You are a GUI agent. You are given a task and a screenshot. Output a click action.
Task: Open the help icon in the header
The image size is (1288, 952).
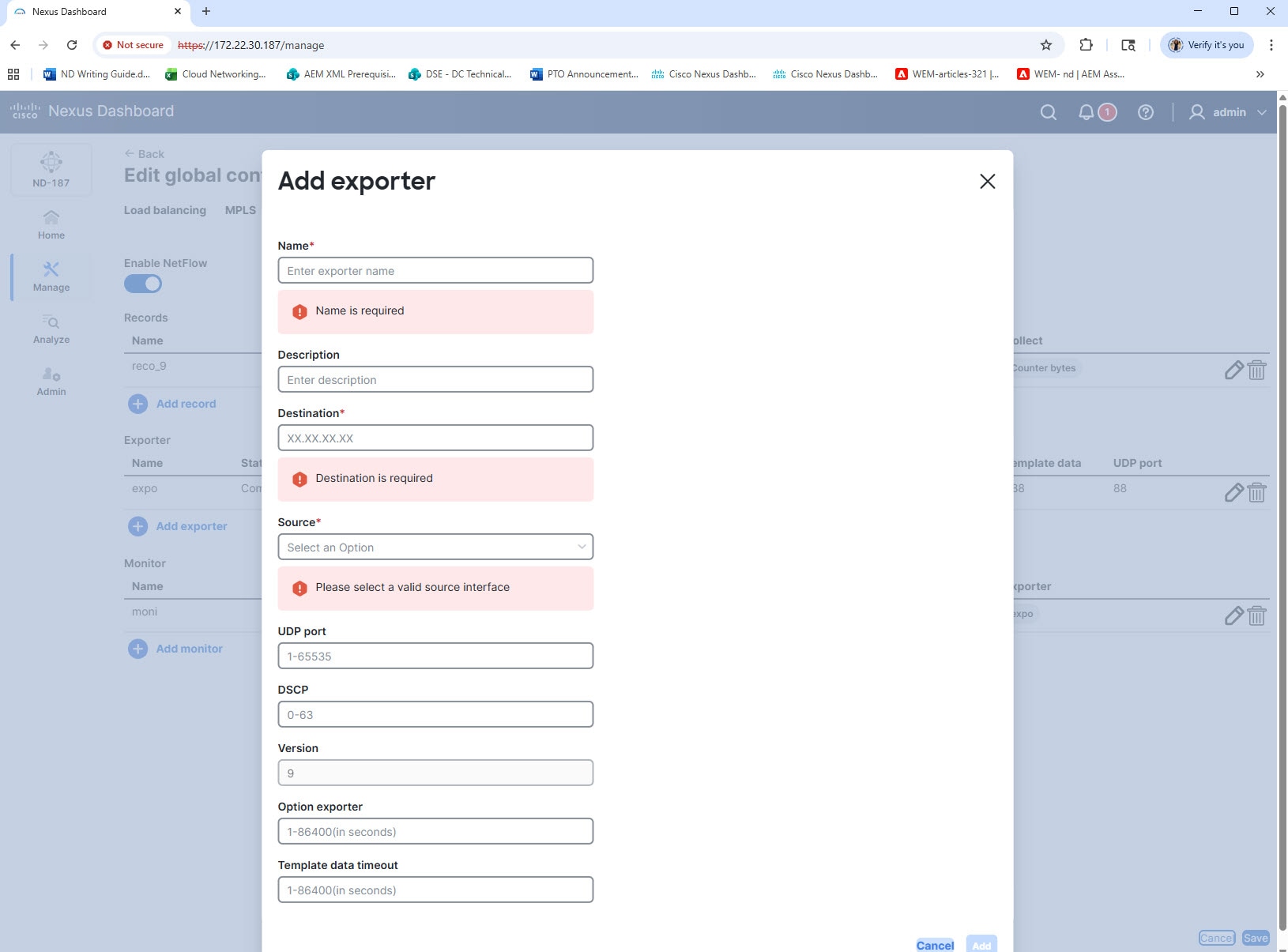point(1146,111)
